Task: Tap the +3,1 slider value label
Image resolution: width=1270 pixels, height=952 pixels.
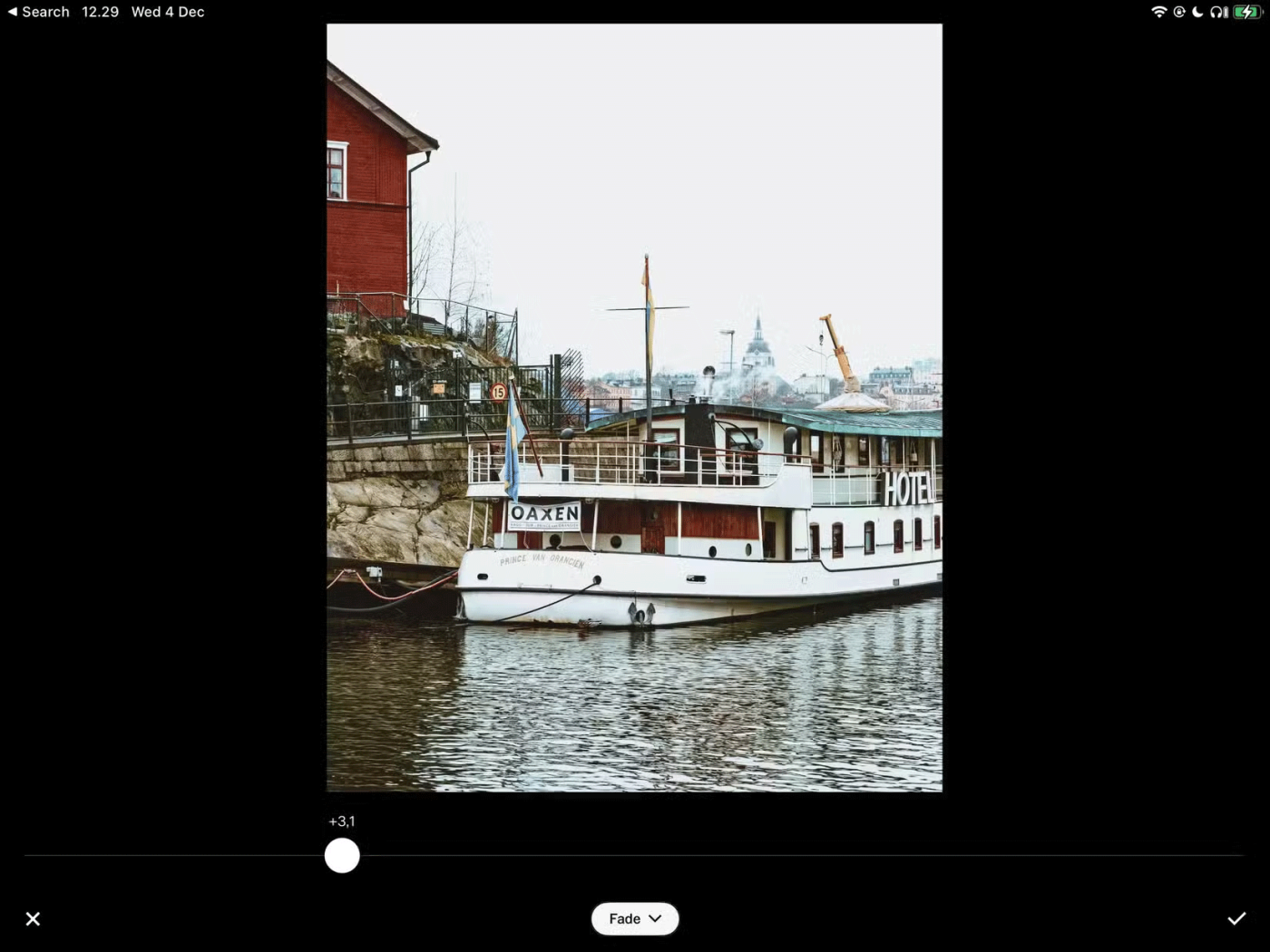Action: [342, 821]
